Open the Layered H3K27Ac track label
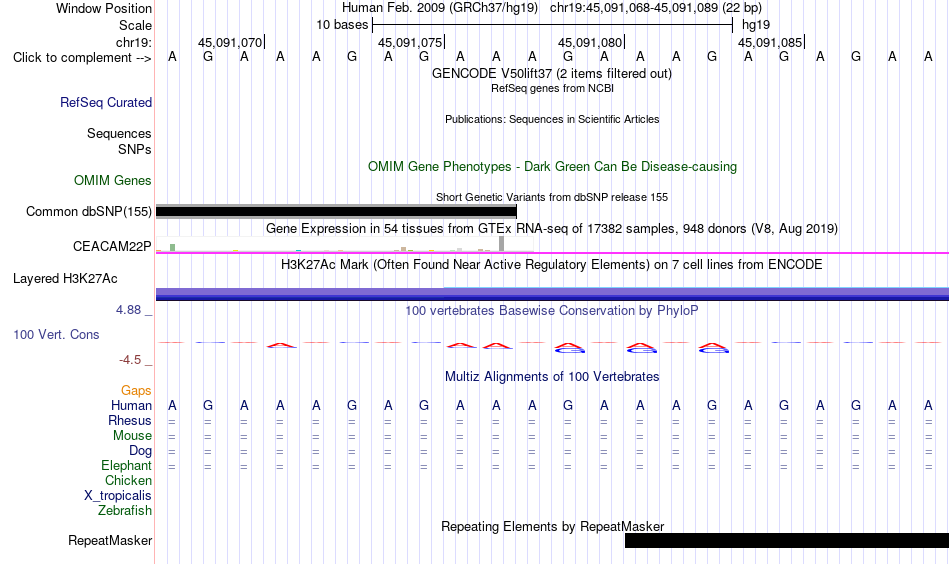This screenshot has height=564, width=950. [65, 279]
